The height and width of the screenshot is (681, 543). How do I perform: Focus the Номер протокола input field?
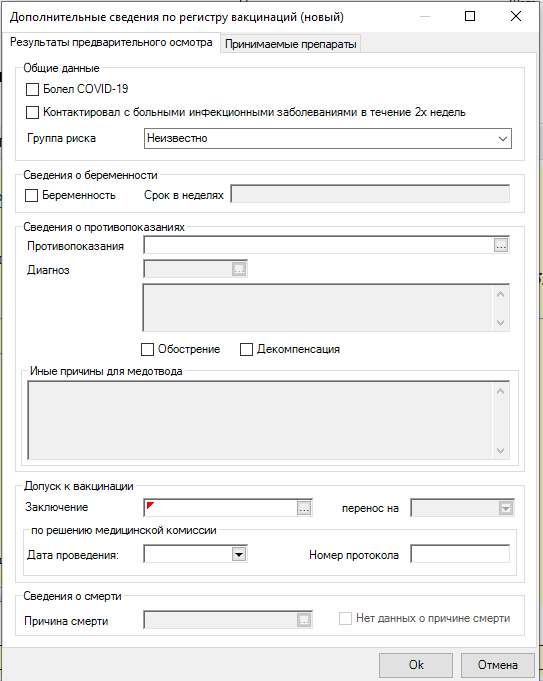[460, 554]
